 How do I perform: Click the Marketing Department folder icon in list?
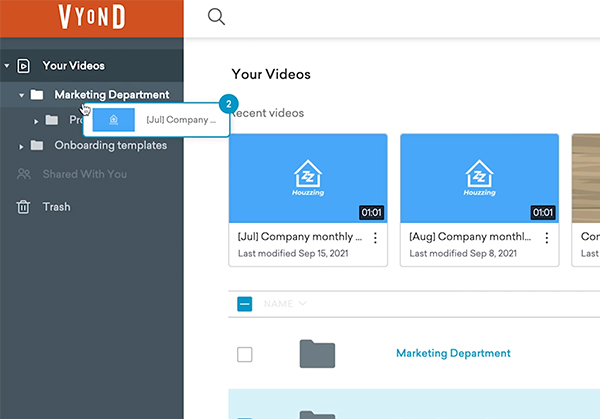click(x=317, y=354)
